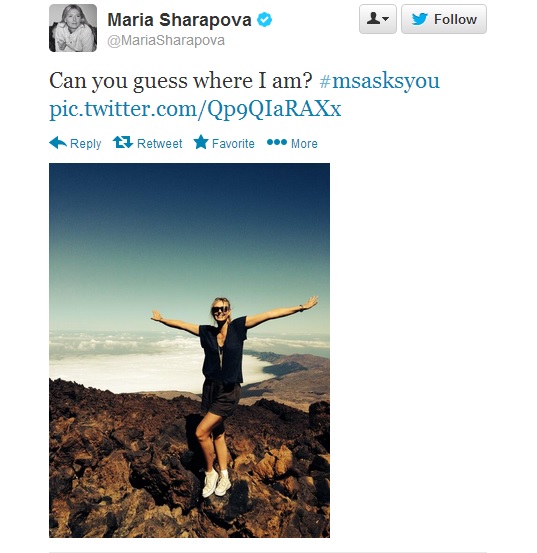This screenshot has height=553, width=537.
Task: Open the @MariaSharapova handle link
Action: point(166,41)
